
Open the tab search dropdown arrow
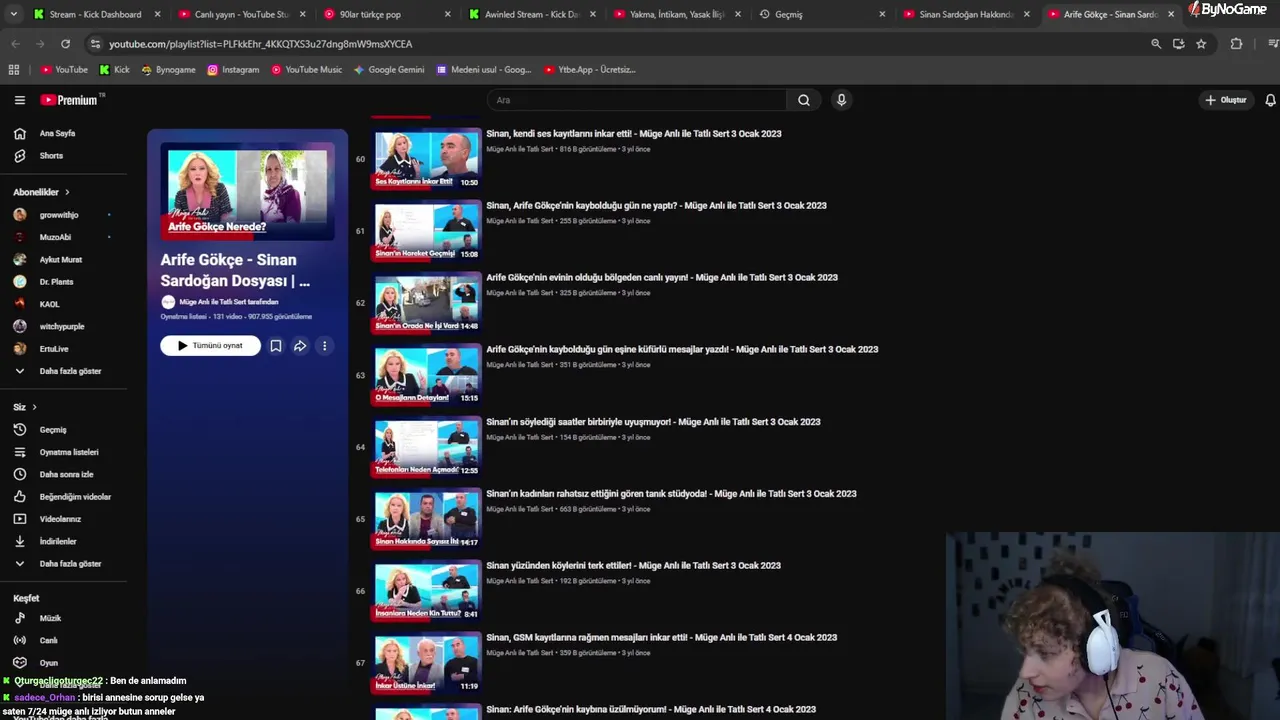13,14
